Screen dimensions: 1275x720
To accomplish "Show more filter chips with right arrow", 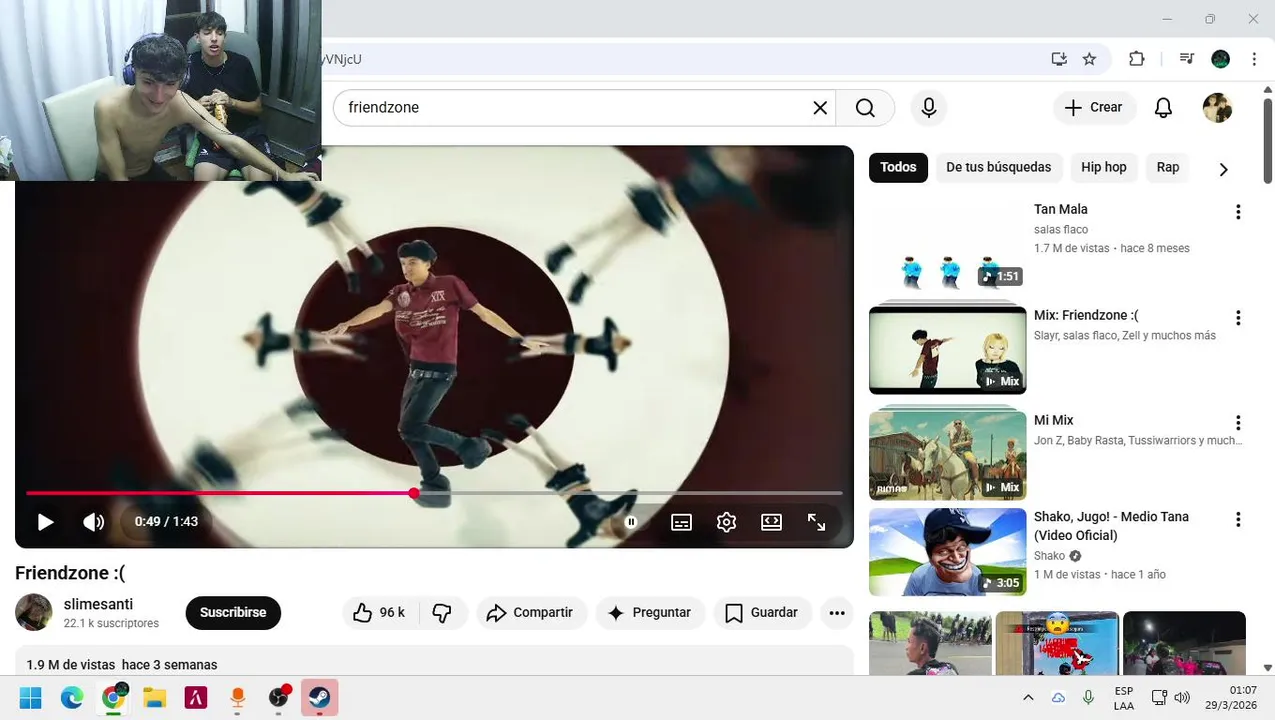I will click(x=1223, y=169).
